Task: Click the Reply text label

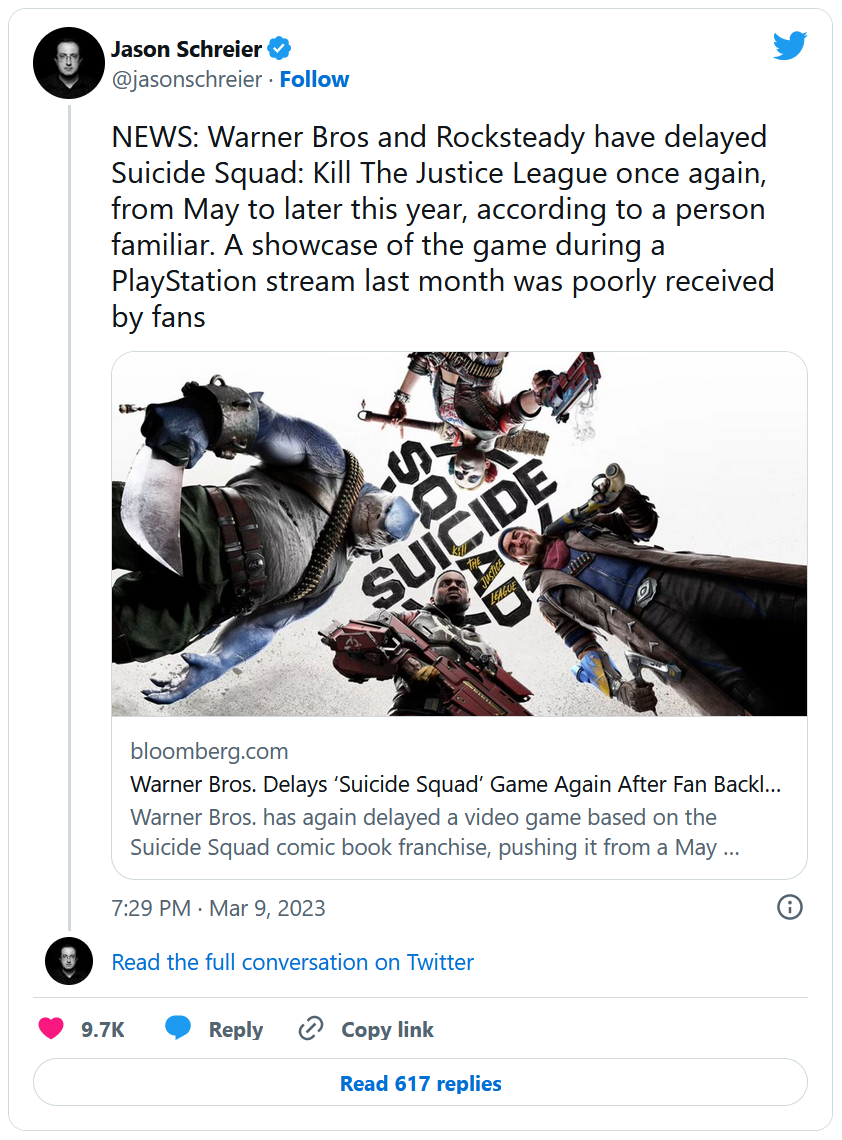Action: (236, 1030)
